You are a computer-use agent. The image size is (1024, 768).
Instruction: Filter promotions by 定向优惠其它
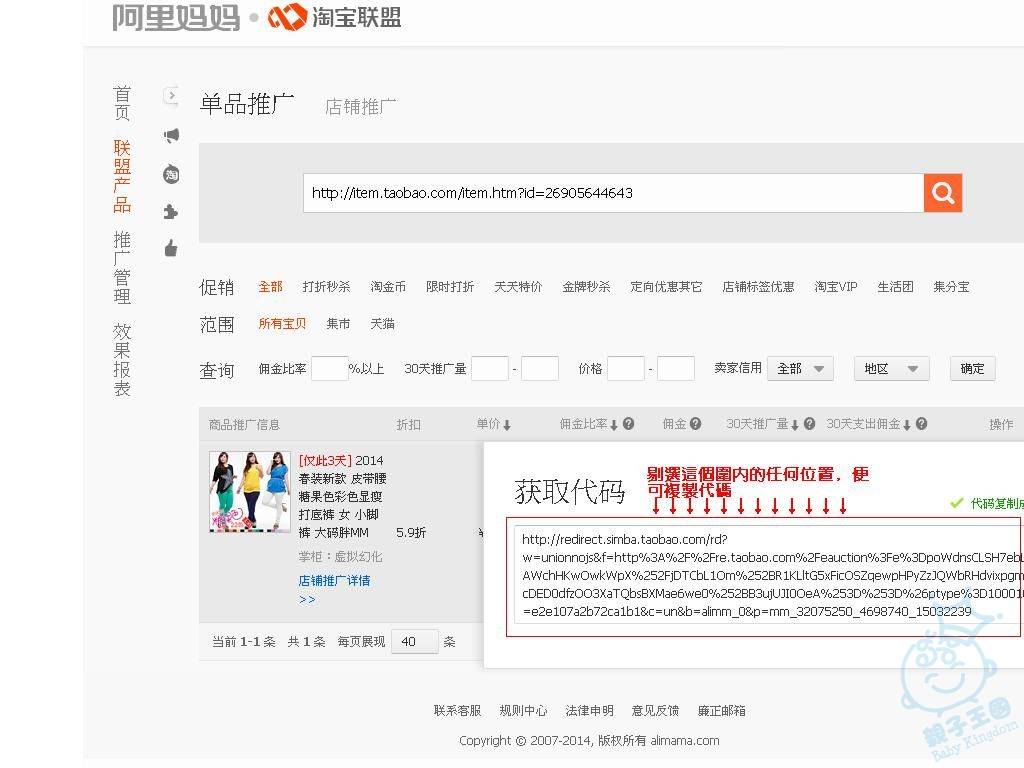coord(666,287)
